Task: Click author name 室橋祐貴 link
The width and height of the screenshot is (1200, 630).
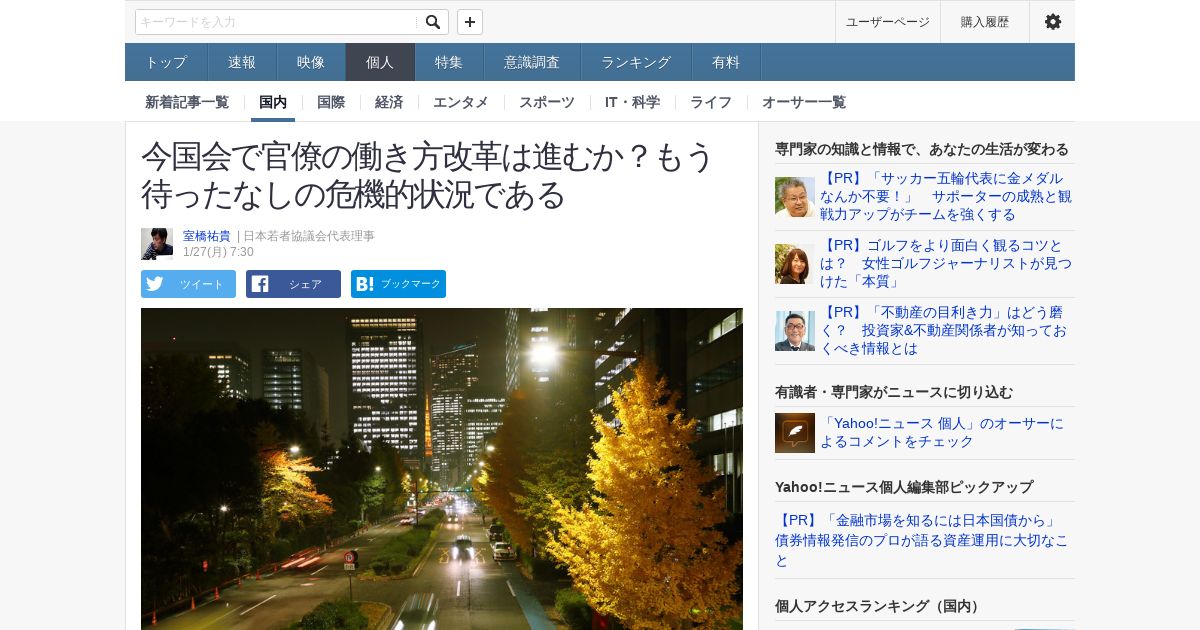Action: point(207,236)
